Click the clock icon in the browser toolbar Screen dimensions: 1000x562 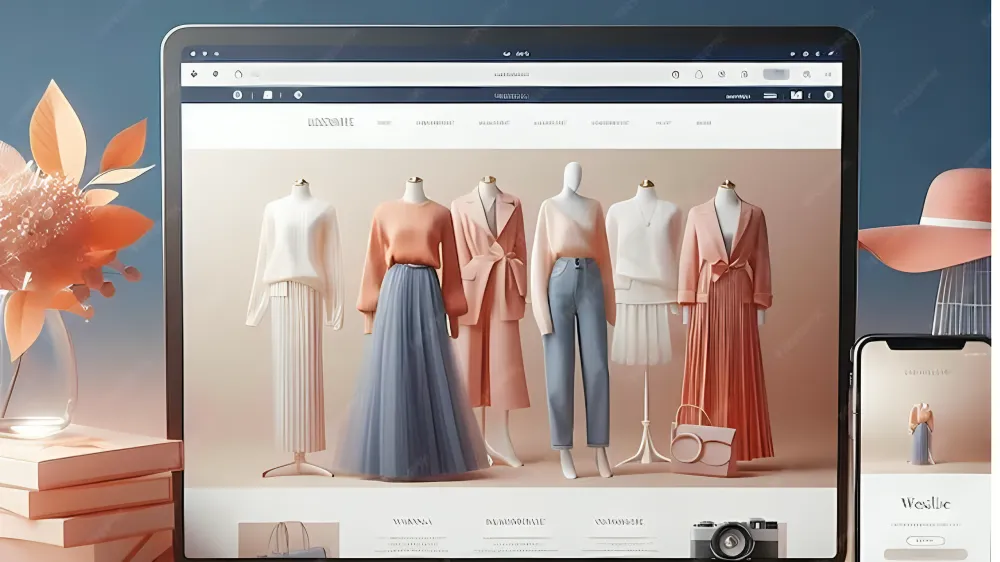click(x=675, y=74)
